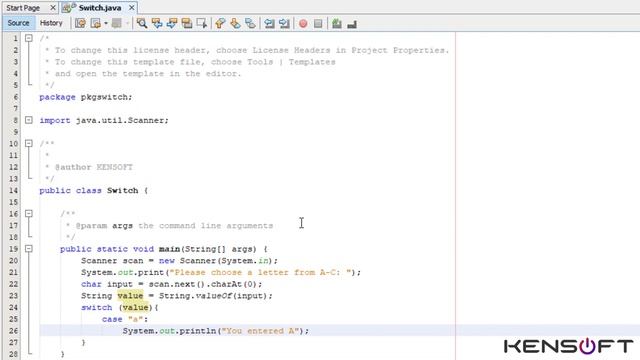Toggle Rectangular Selection icon

coord(202,23)
